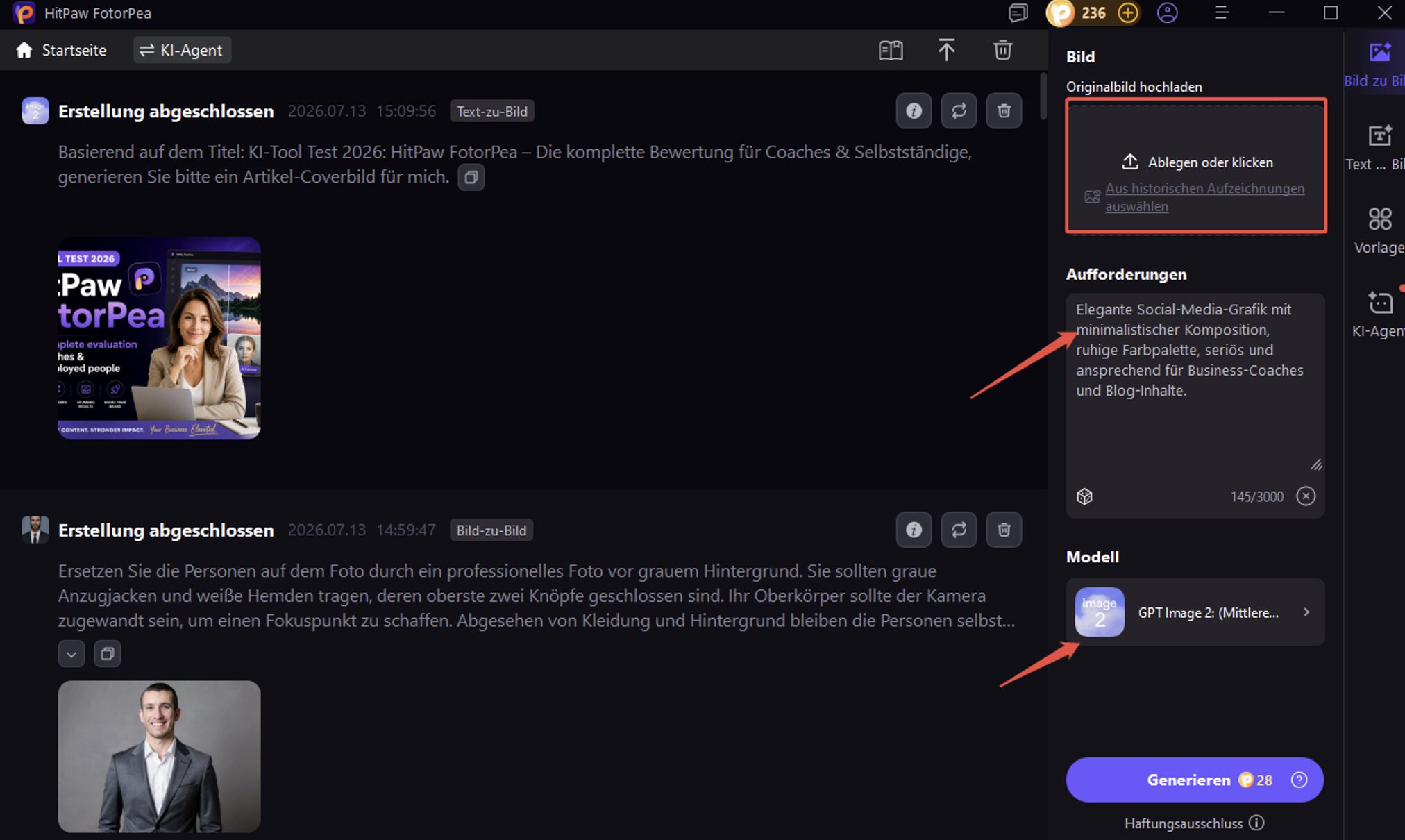Choose image from historischen Aufzeichnungen link
This screenshot has width=1405, height=840.
[1205, 197]
